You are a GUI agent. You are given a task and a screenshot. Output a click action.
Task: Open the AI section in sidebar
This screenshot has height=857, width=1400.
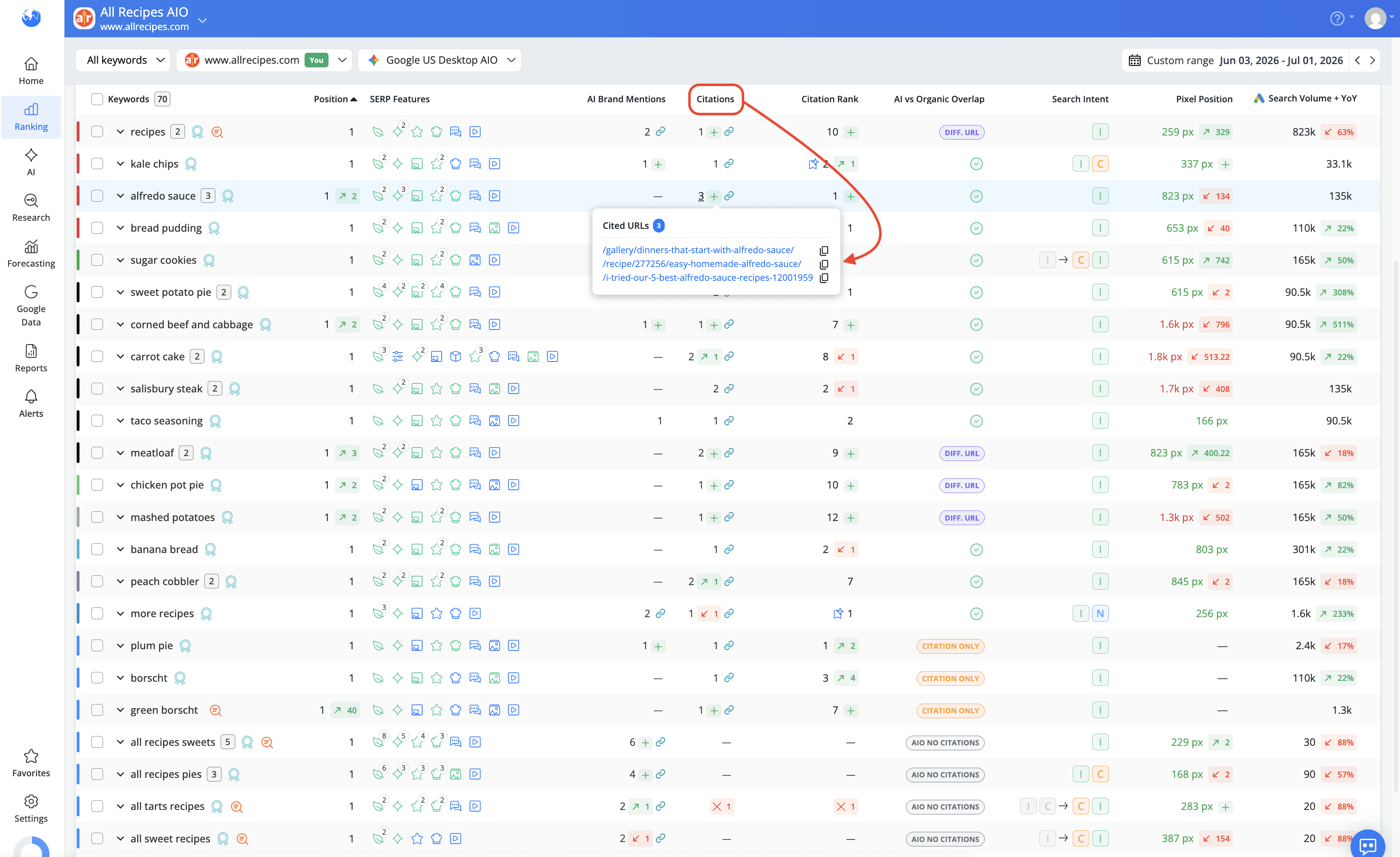[x=31, y=162]
